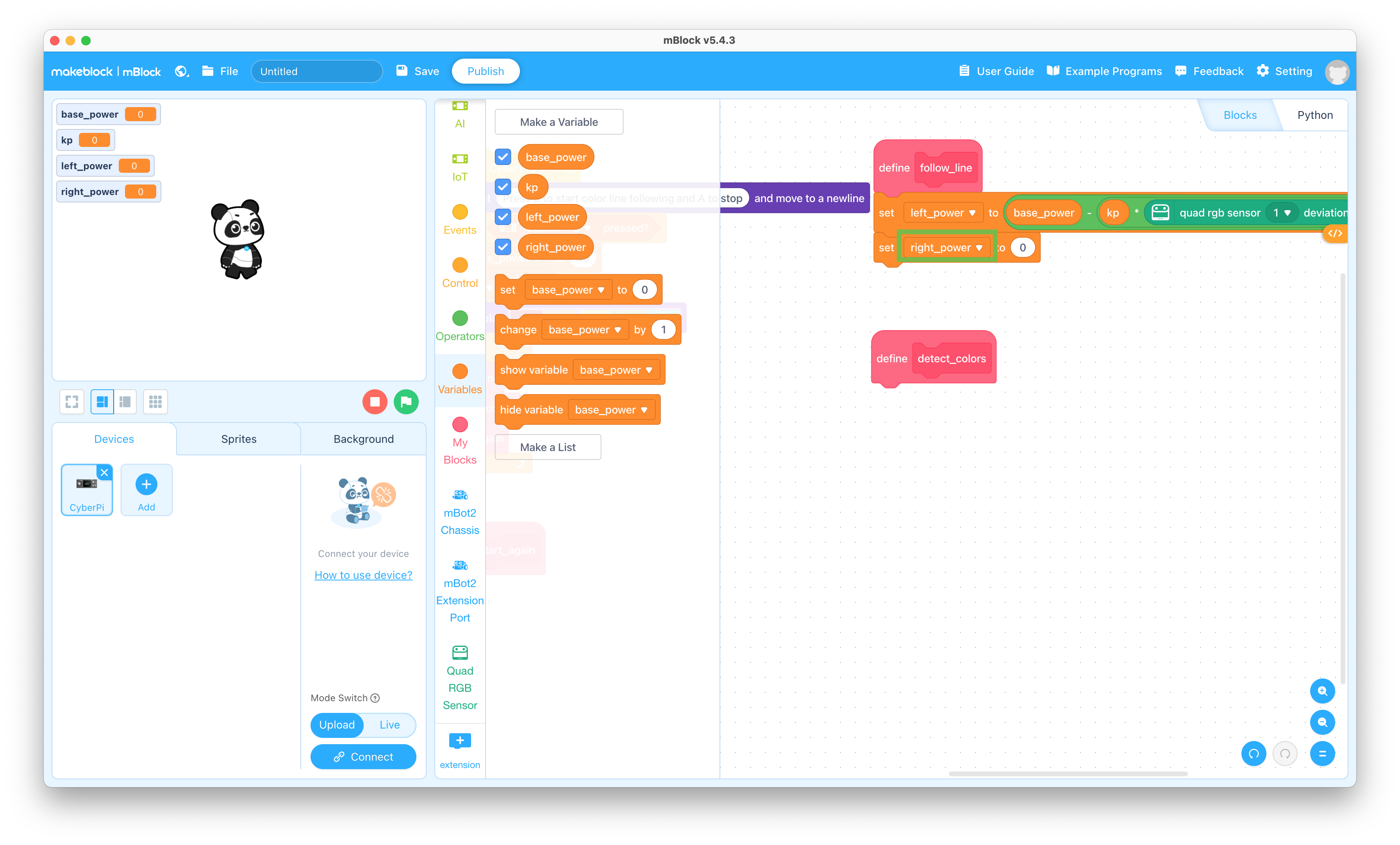
Task: Click How to use device link
Action: (363, 574)
